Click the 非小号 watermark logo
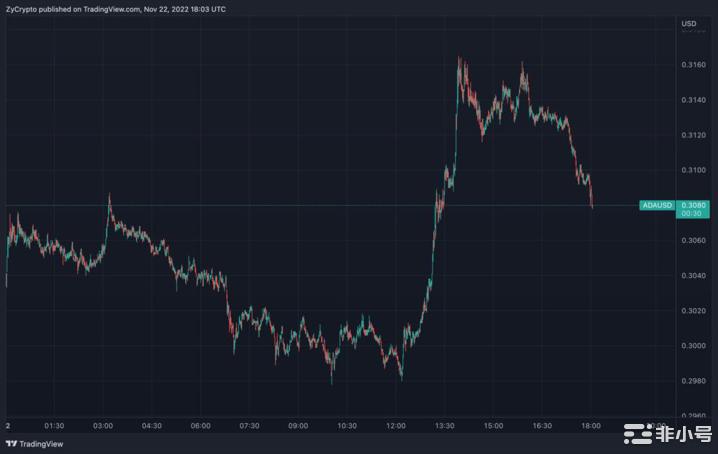The height and width of the screenshot is (454, 718). coord(664,435)
